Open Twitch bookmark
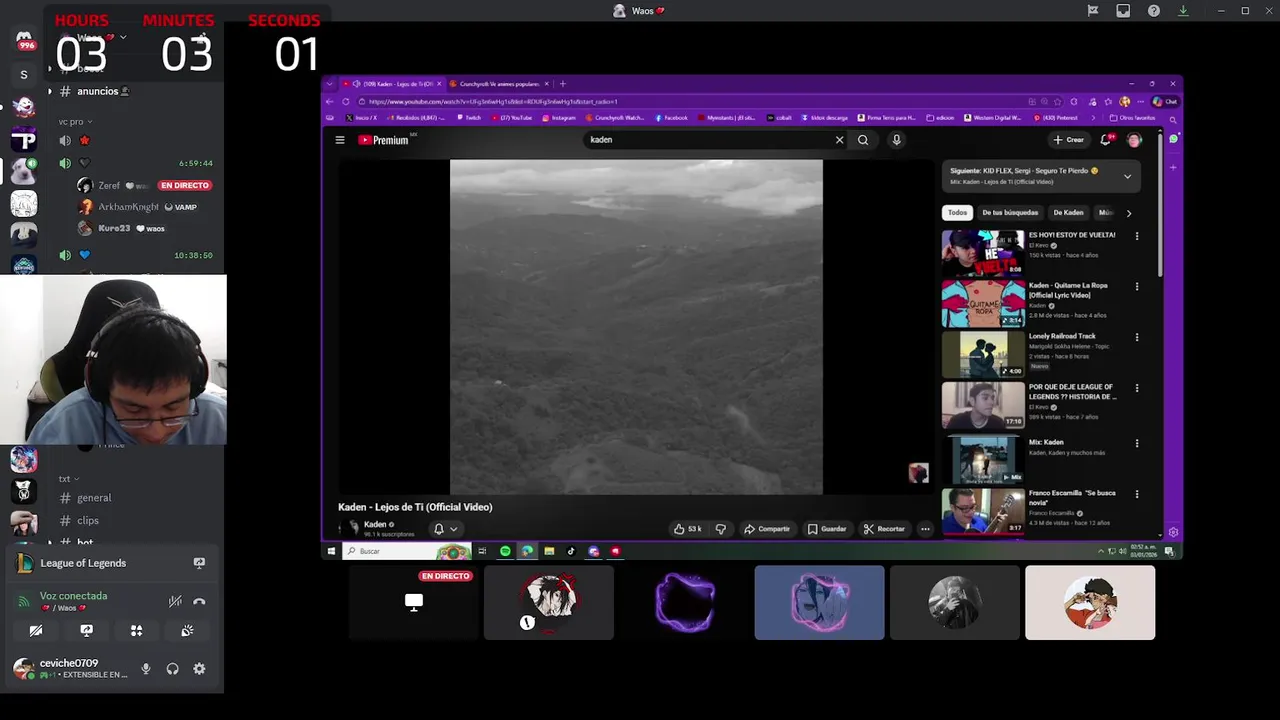The width and height of the screenshot is (1280, 720). tap(468, 118)
